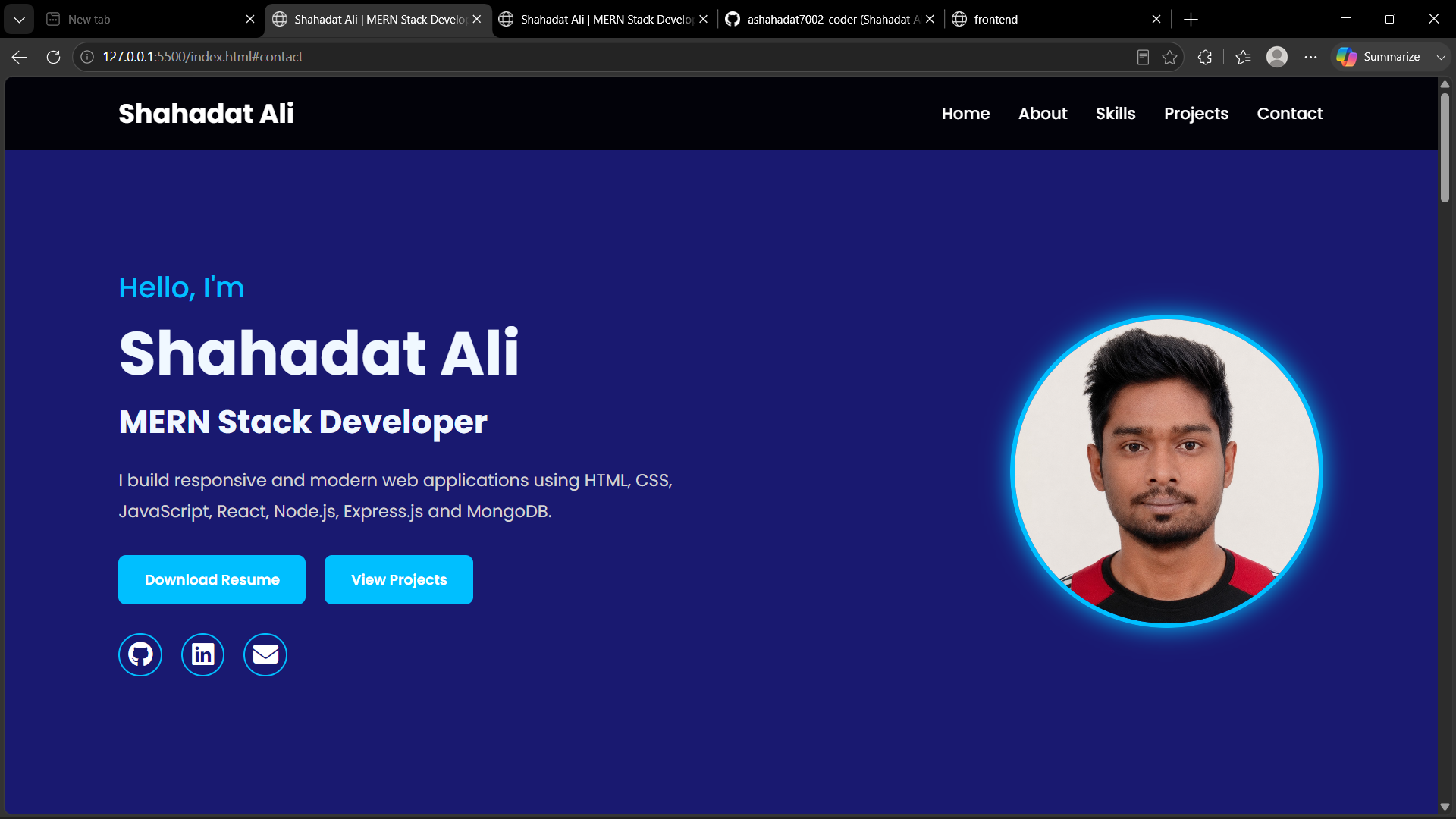Click the Download Resume button

click(x=212, y=580)
